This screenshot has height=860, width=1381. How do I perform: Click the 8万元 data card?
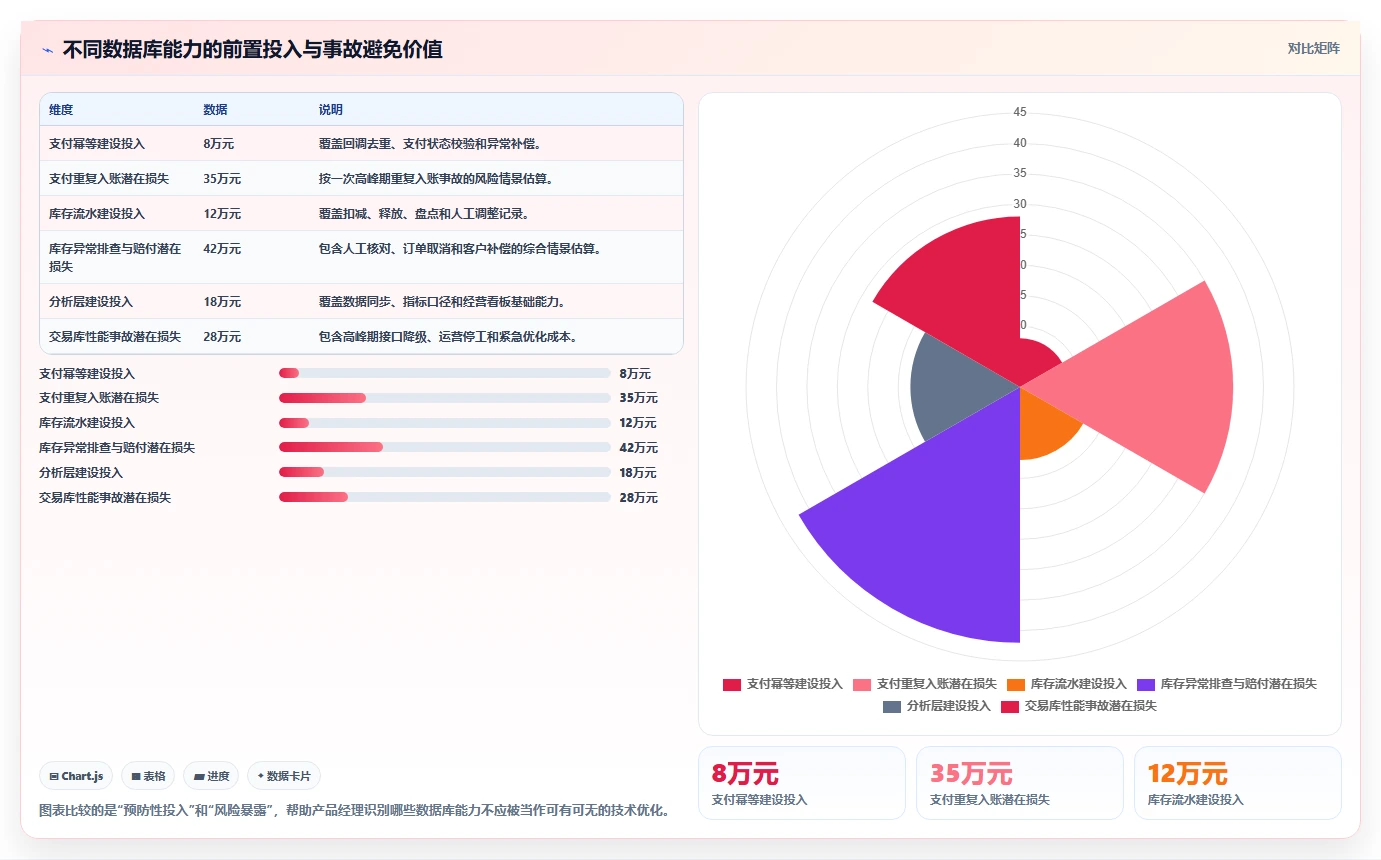802,783
